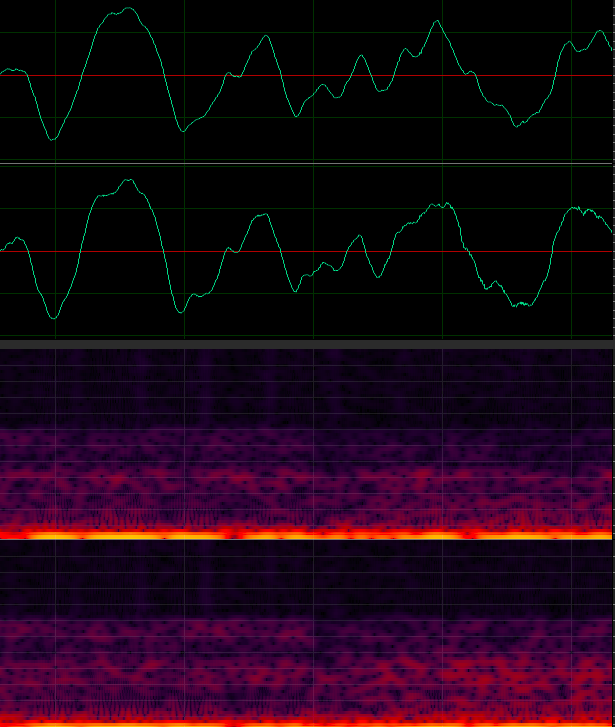Click the bottom waveform's rounded peak near the middle
This screenshot has width=615, height=727.
click(261, 216)
